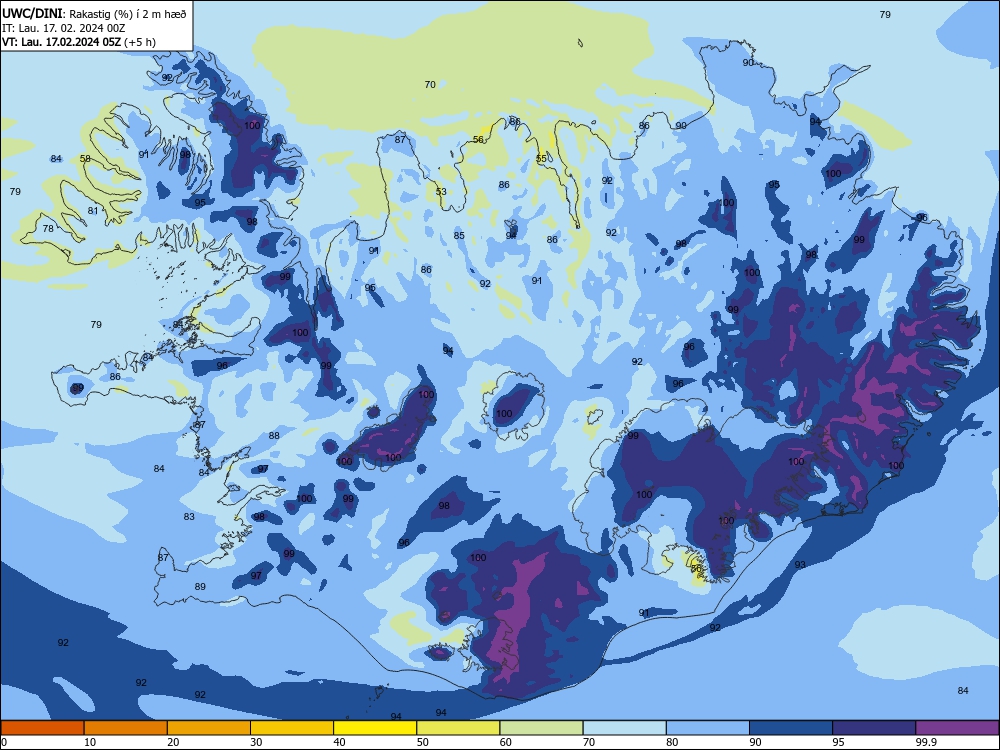This screenshot has width=1000, height=750.
Task: Click the title text 'UWC/DINI: Rakastig (%) í 2 m hæð'
Action: point(94,14)
